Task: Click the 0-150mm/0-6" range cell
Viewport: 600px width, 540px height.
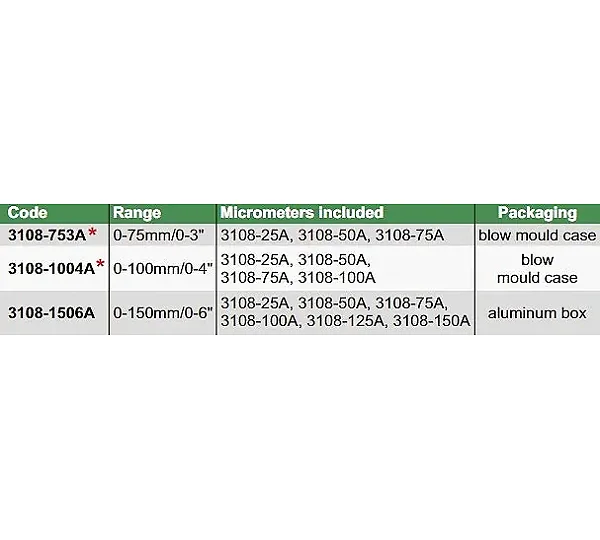Action: (x=163, y=313)
